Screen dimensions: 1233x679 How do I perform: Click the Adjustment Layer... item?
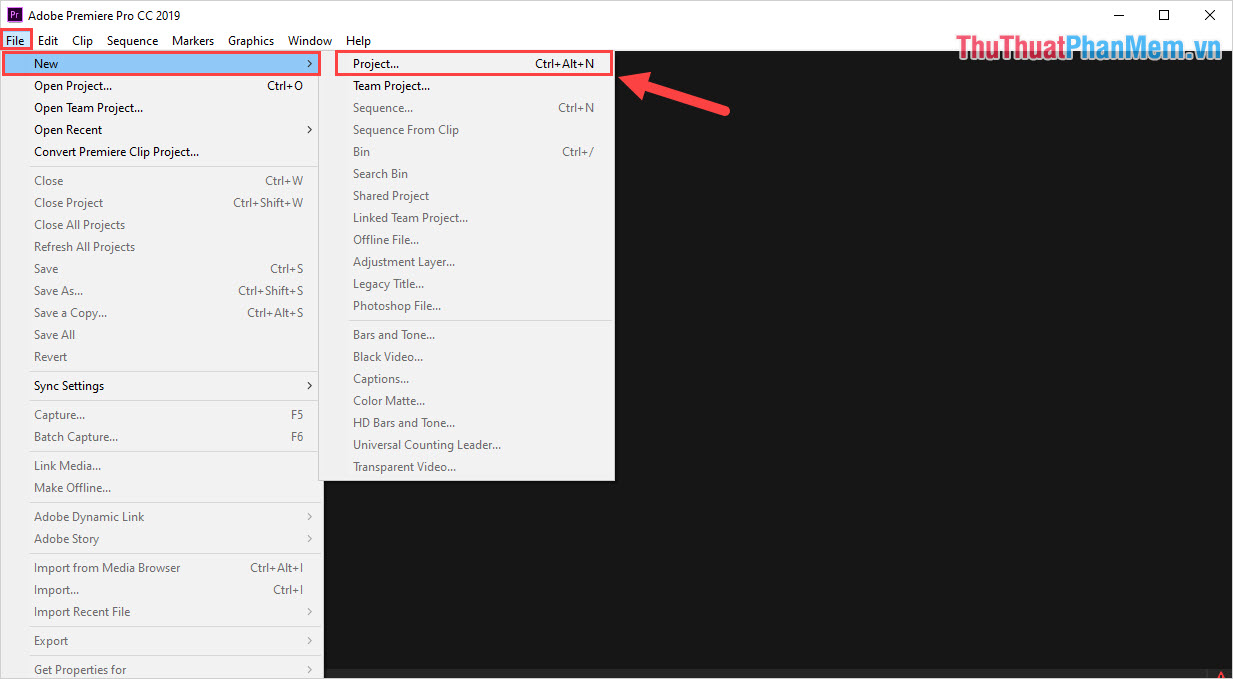(x=466, y=262)
